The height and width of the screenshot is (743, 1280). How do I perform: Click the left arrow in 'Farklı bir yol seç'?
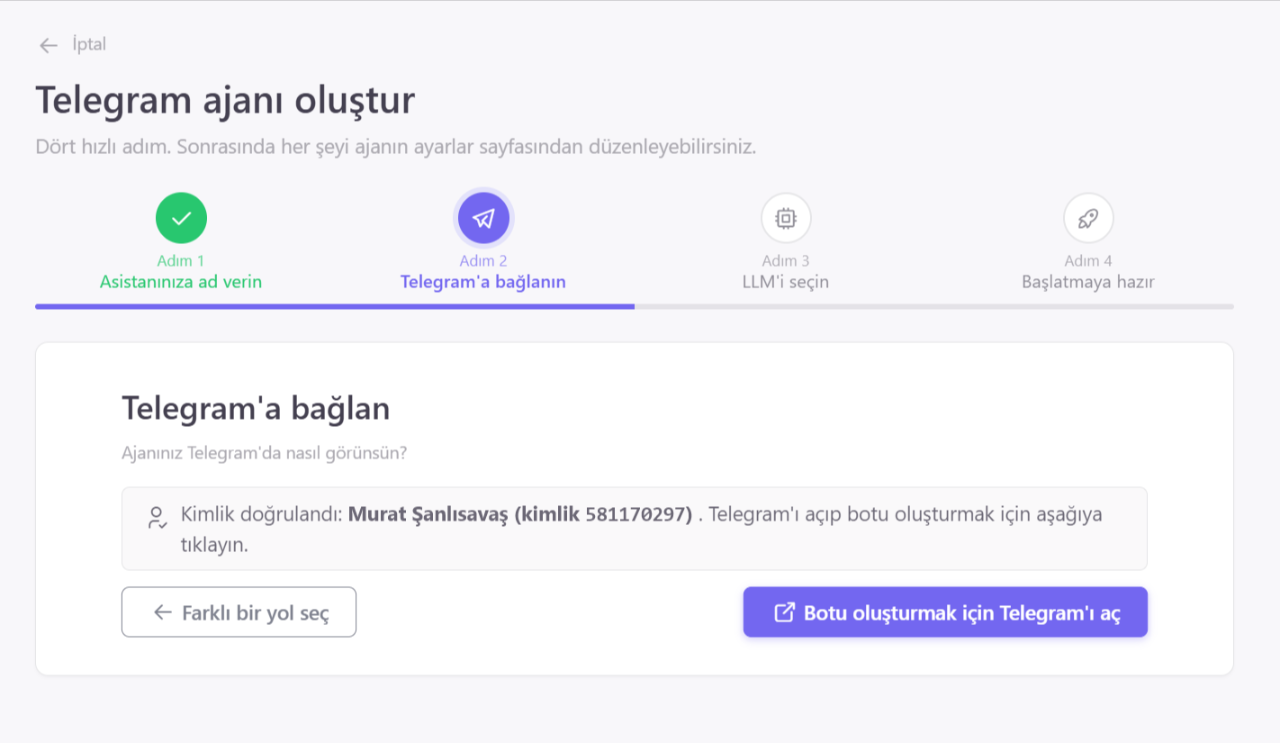(x=163, y=612)
